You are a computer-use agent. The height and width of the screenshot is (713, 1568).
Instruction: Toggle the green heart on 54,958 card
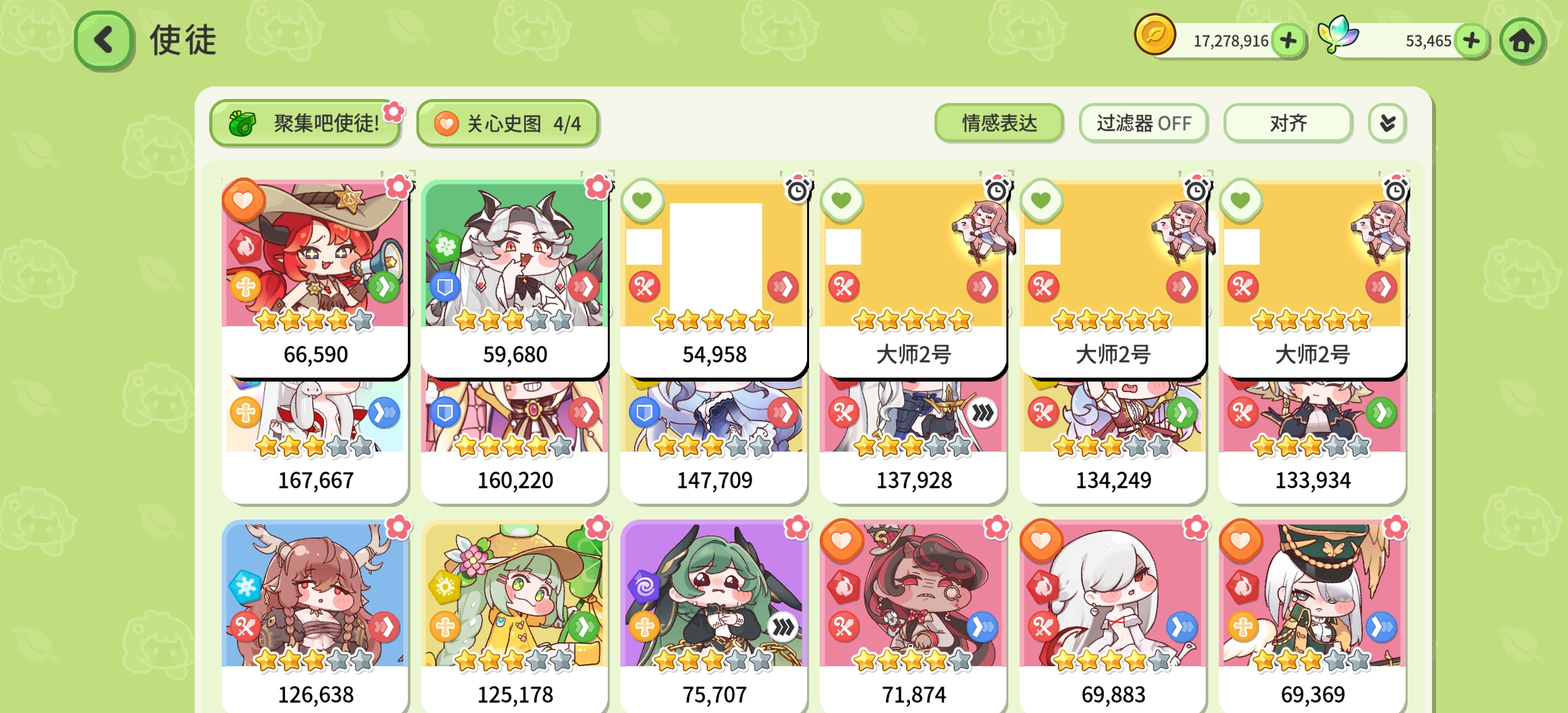pyautogui.click(x=642, y=199)
